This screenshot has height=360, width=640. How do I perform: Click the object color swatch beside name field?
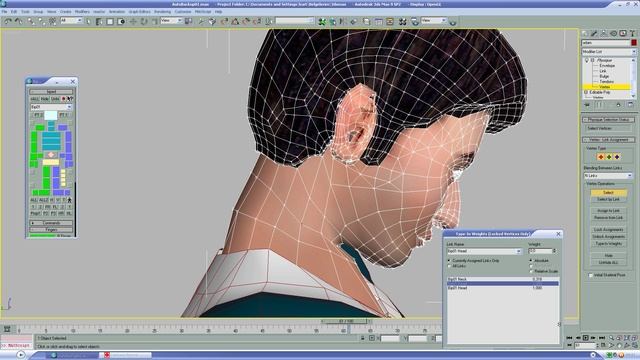(x=633, y=42)
